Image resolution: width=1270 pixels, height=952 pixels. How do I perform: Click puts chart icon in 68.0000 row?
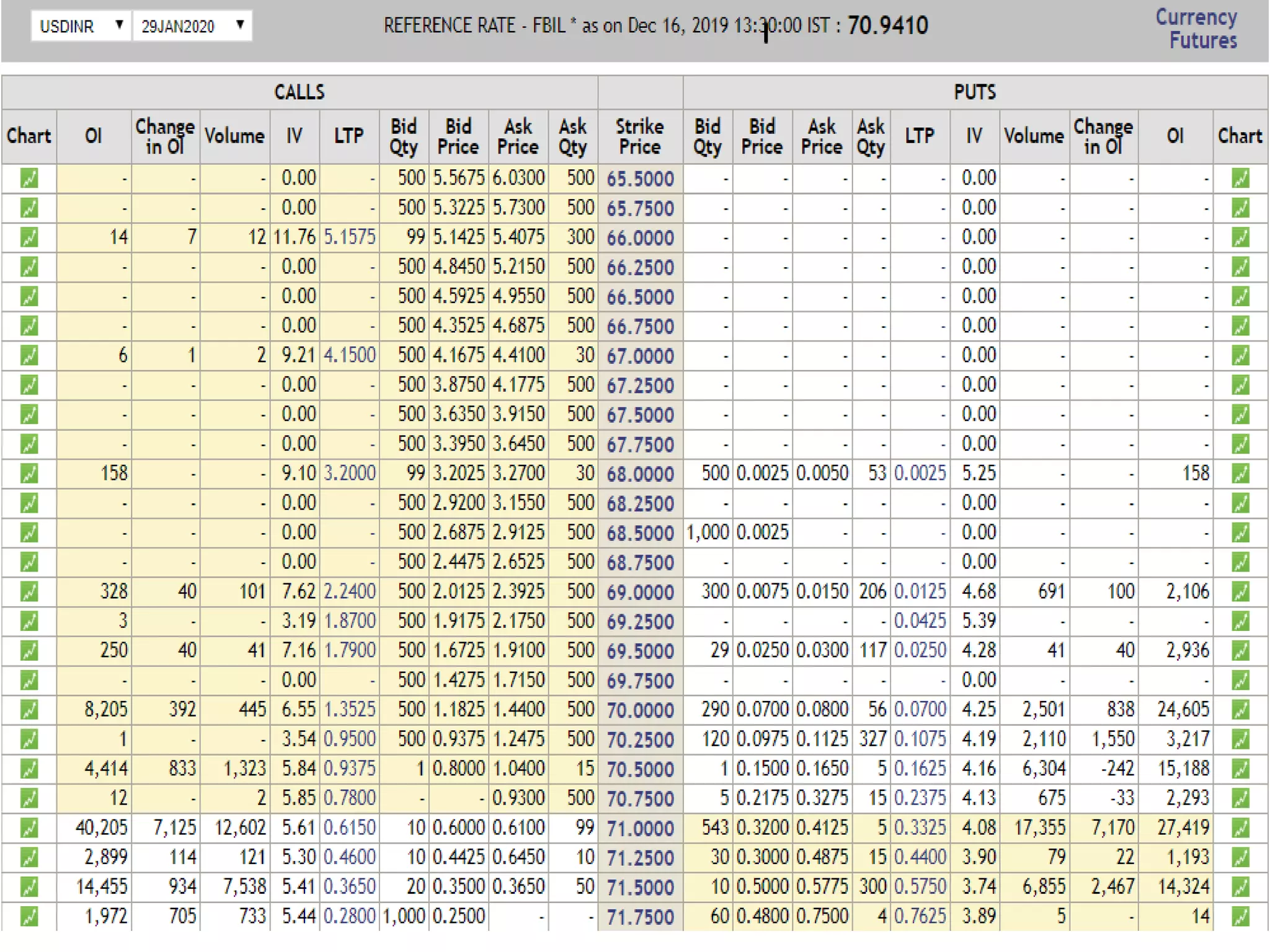click(1240, 474)
